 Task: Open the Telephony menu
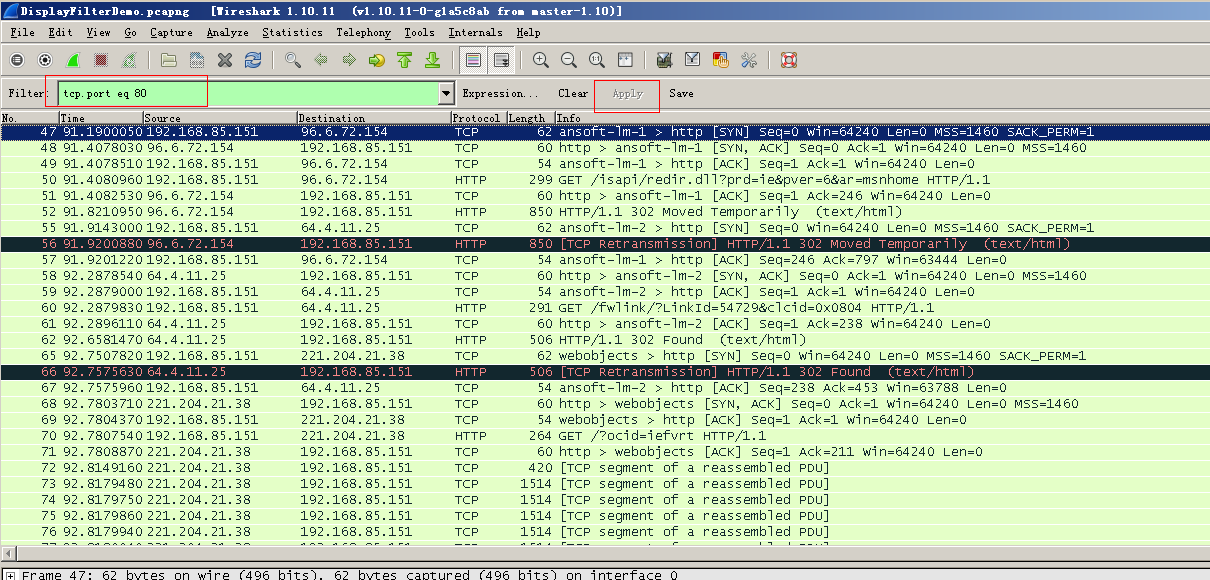(364, 32)
